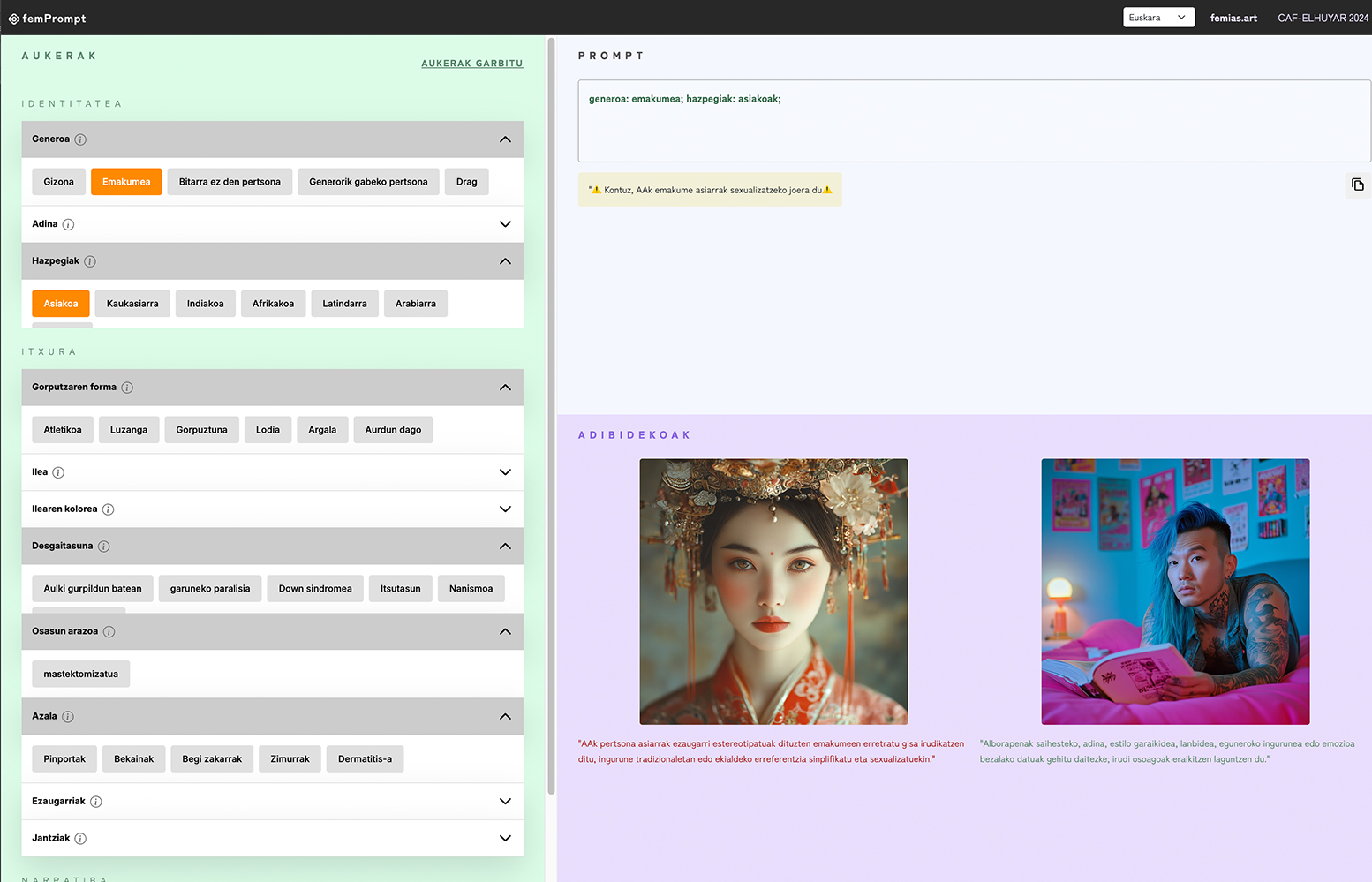The height and width of the screenshot is (882, 1372).
Task: Open the info icon beside Adina
Action: pos(68,224)
